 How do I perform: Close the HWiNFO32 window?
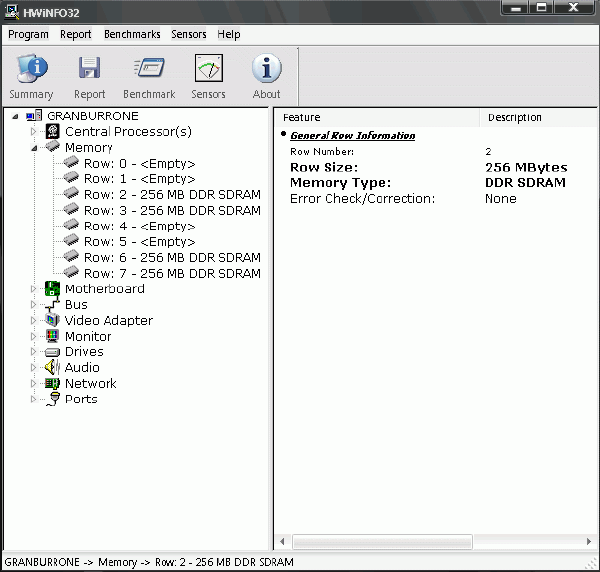click(574, 8)
